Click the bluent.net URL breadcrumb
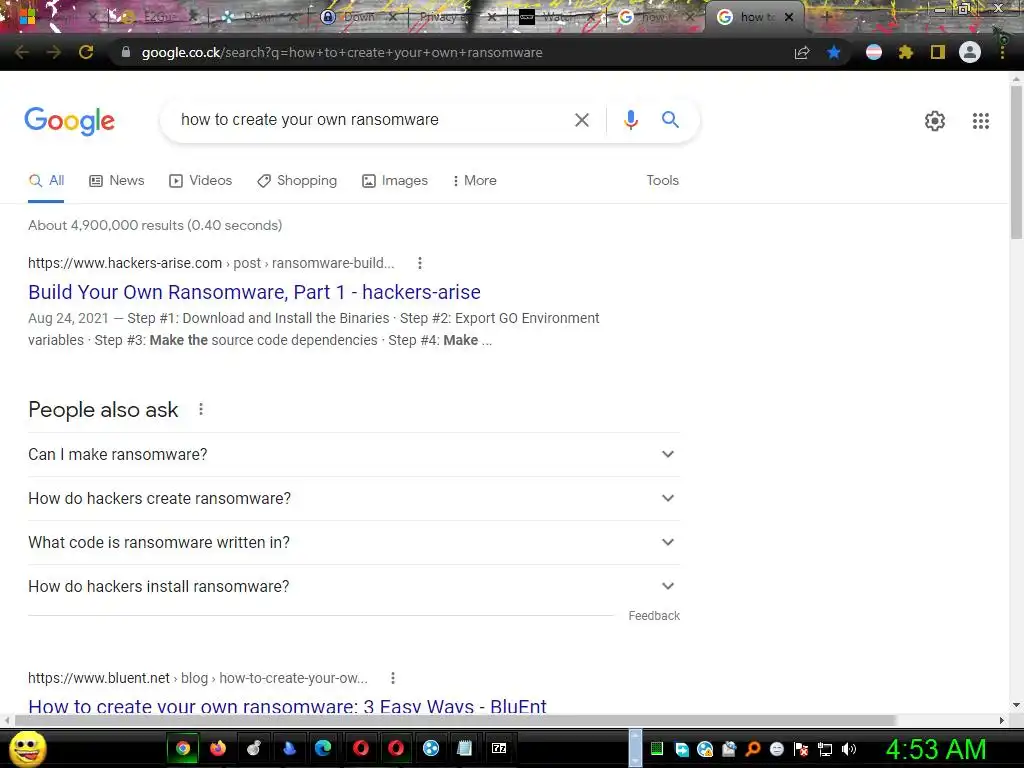The image size is (1024, 768). (x=198, y=678)
